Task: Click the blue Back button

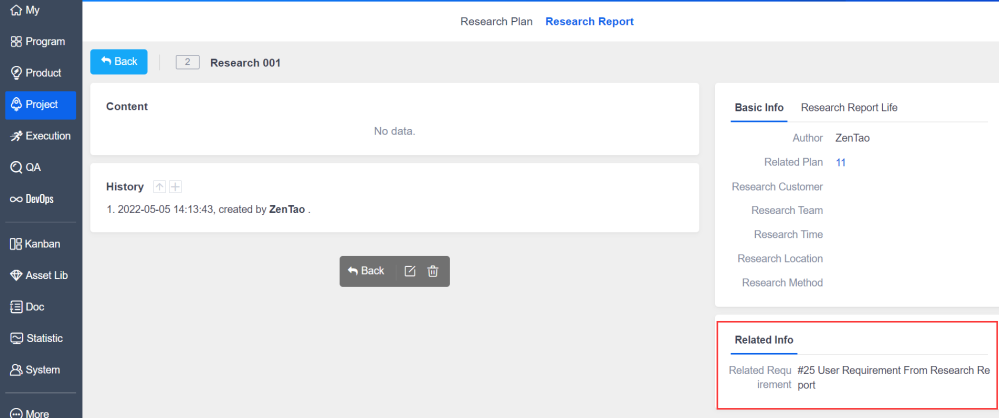Action: pos(119,62)
